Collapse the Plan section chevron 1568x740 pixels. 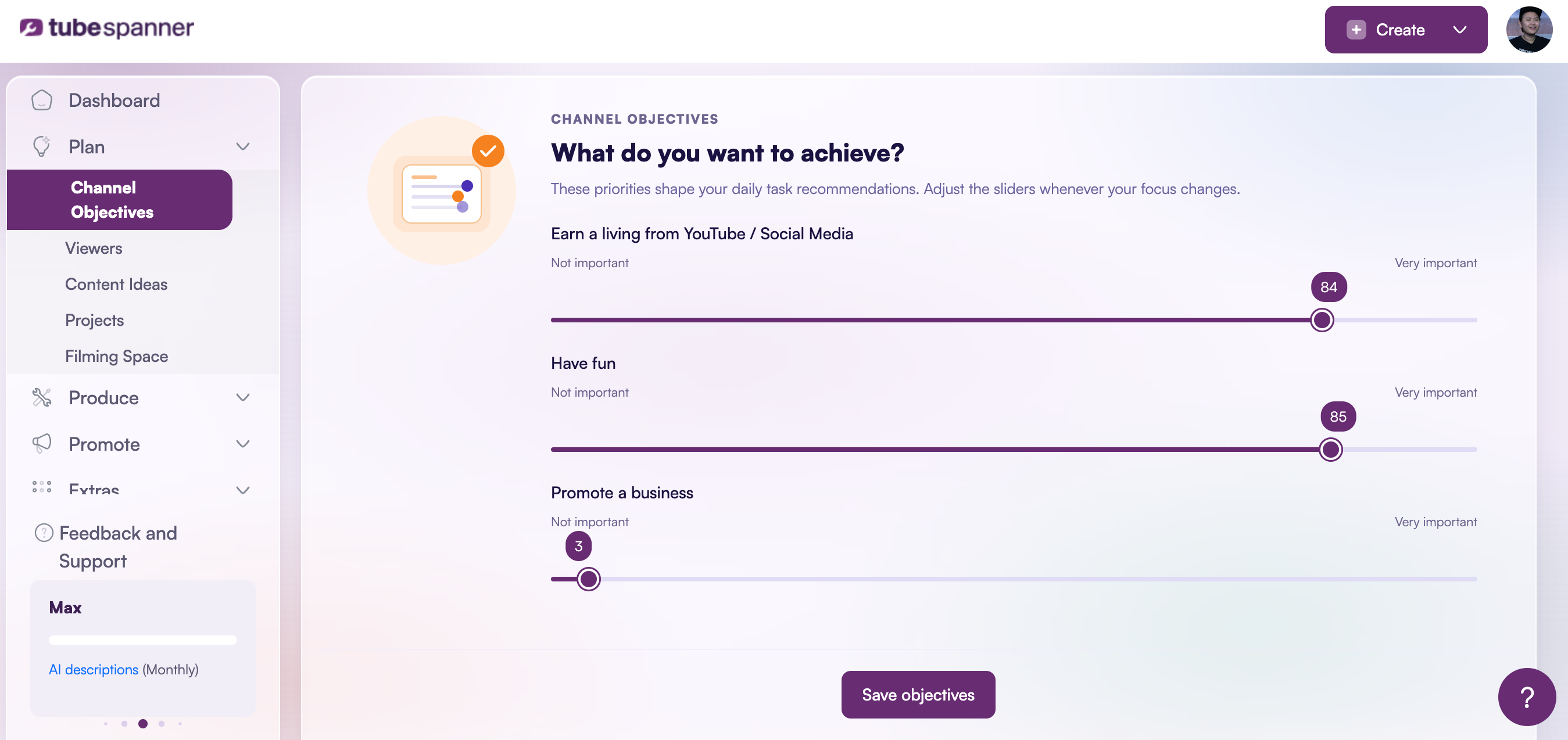point(243,146)
